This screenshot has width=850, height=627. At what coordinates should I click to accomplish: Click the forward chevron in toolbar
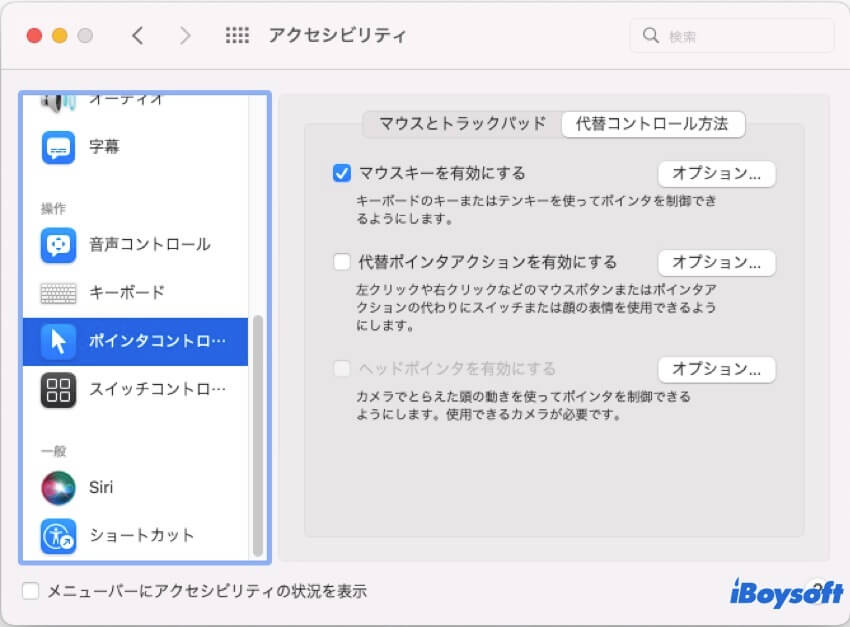(185, 36)
